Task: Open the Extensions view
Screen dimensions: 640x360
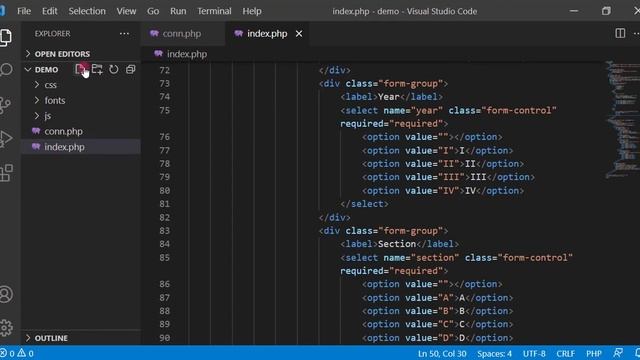Action: pos(6,173)
